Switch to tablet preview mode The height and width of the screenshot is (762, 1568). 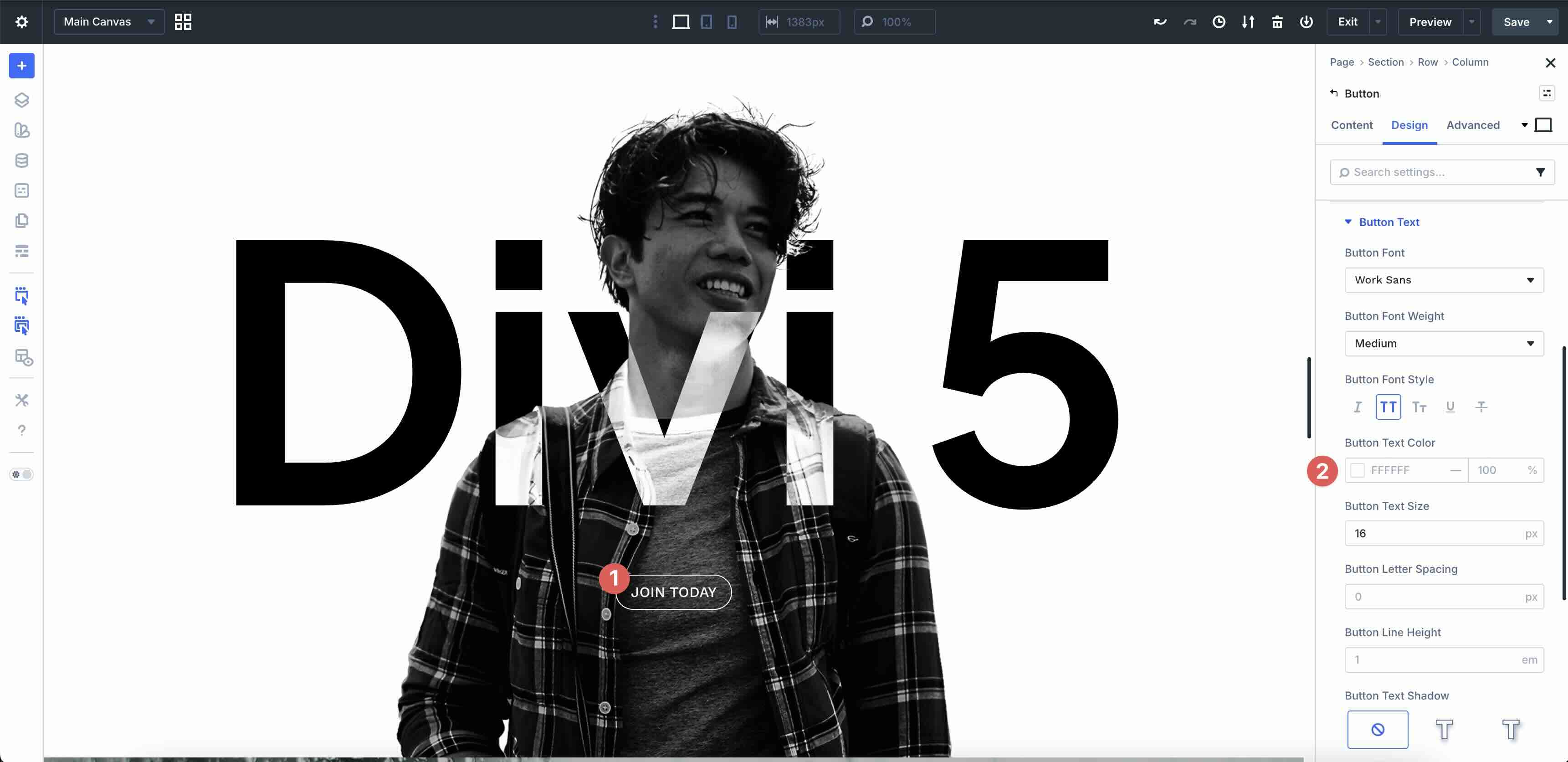(706, 21)
